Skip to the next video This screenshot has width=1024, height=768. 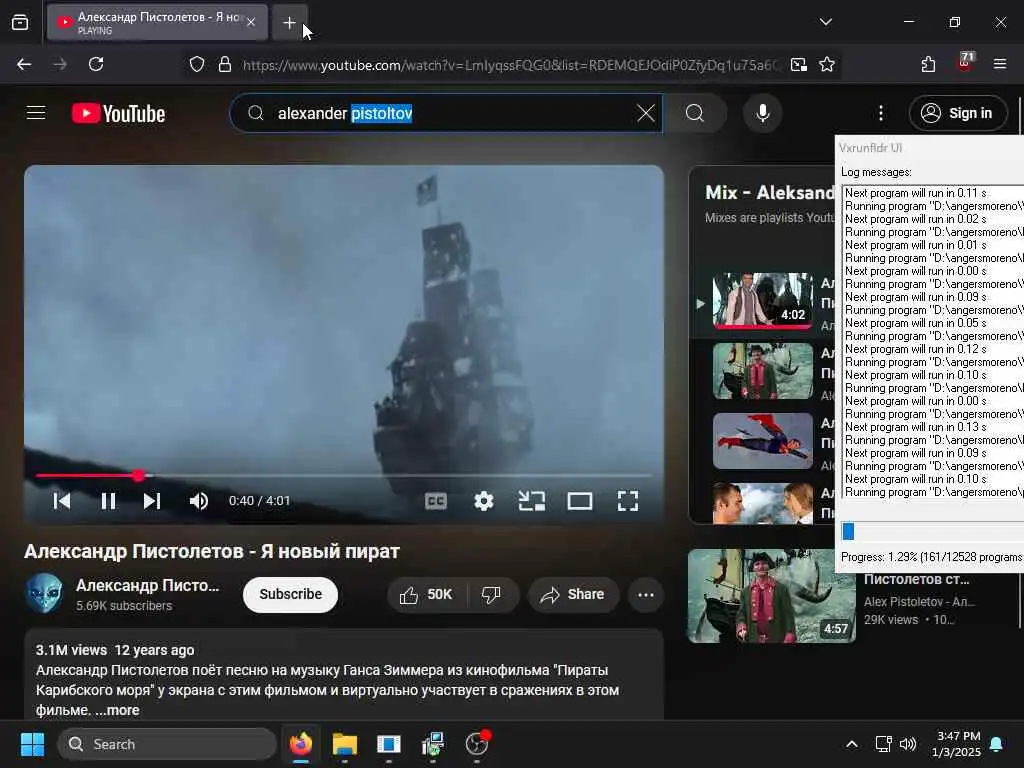tap(152, 502)
